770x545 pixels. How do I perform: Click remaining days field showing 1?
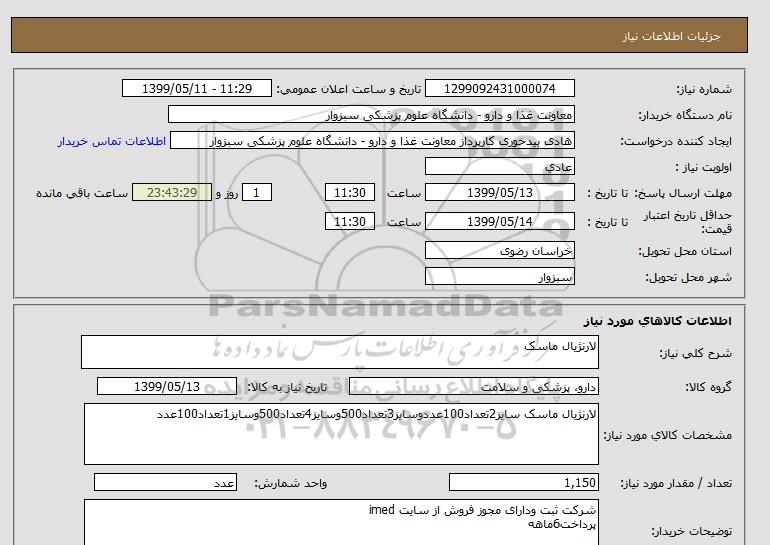pos(257,192)
